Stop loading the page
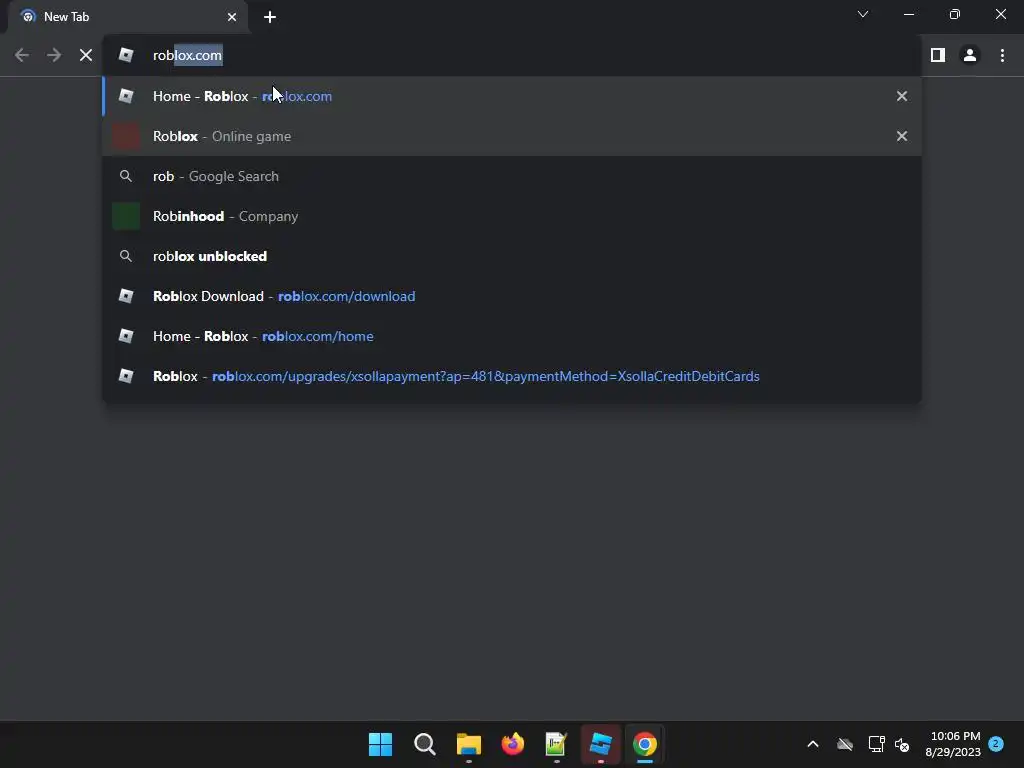Image resolution: width=1024 pixels, height=768 pixels. [86, 56]
